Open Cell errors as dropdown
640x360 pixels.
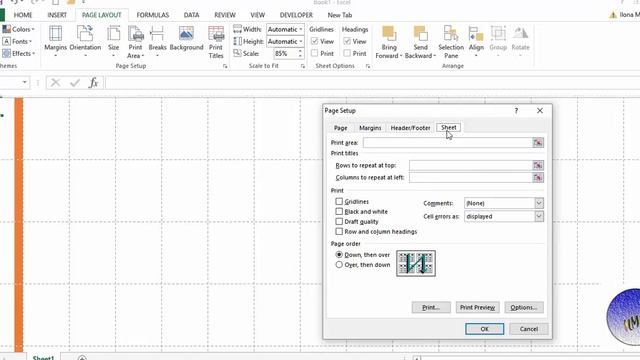click(539, 216)
